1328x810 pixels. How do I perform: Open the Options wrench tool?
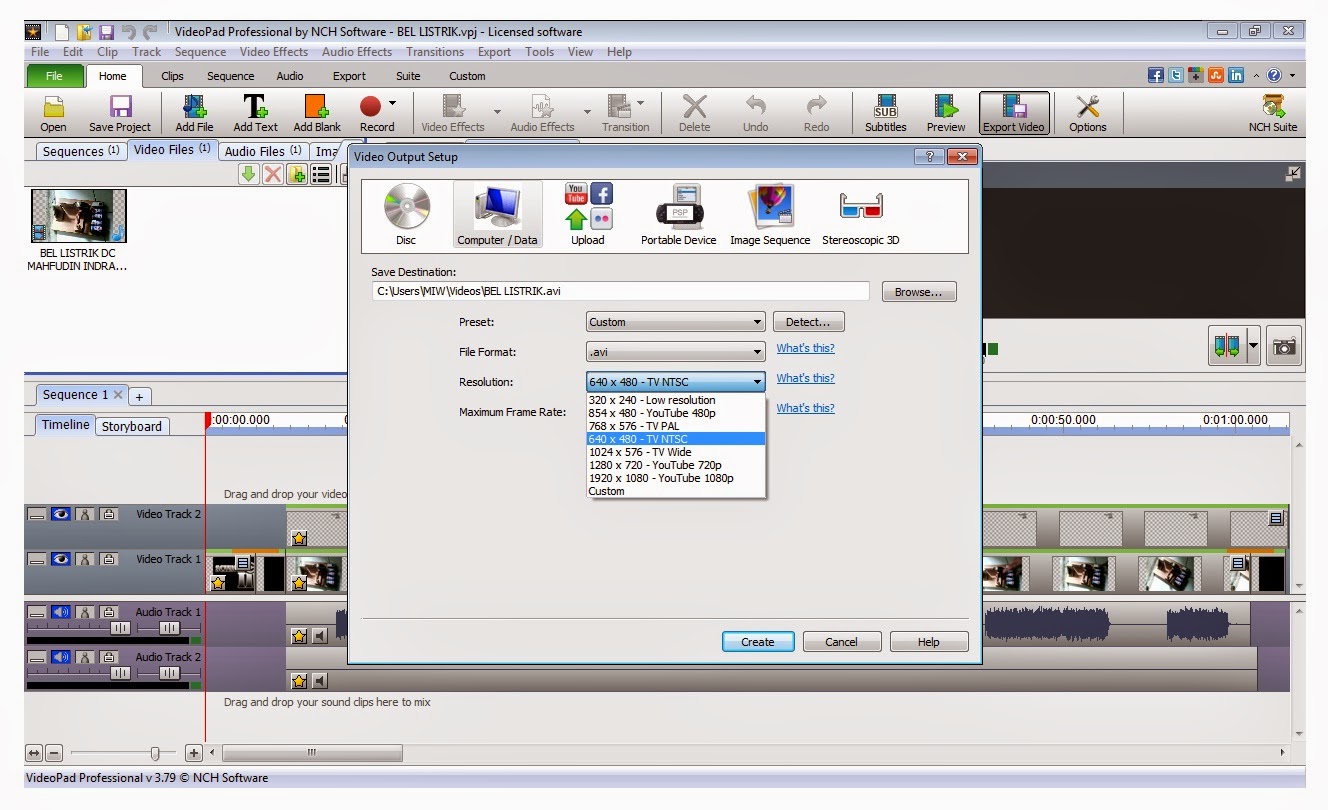click(x=1088, y=113)
